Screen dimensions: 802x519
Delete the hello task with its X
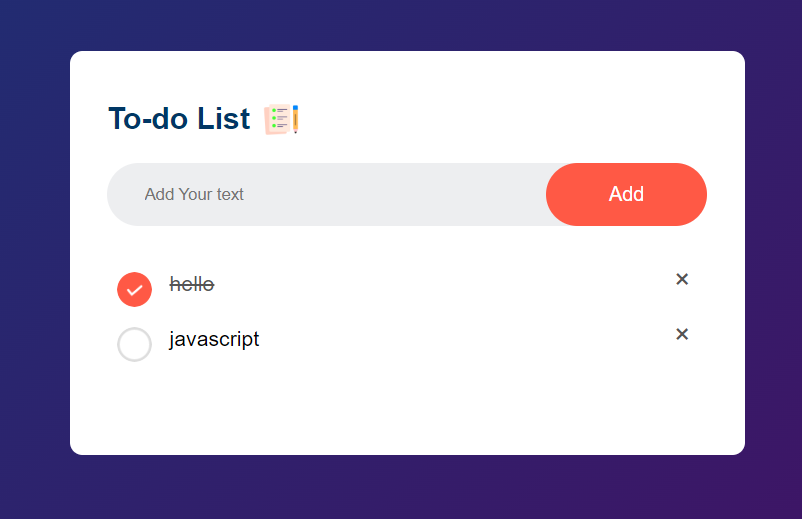[682, 279]
